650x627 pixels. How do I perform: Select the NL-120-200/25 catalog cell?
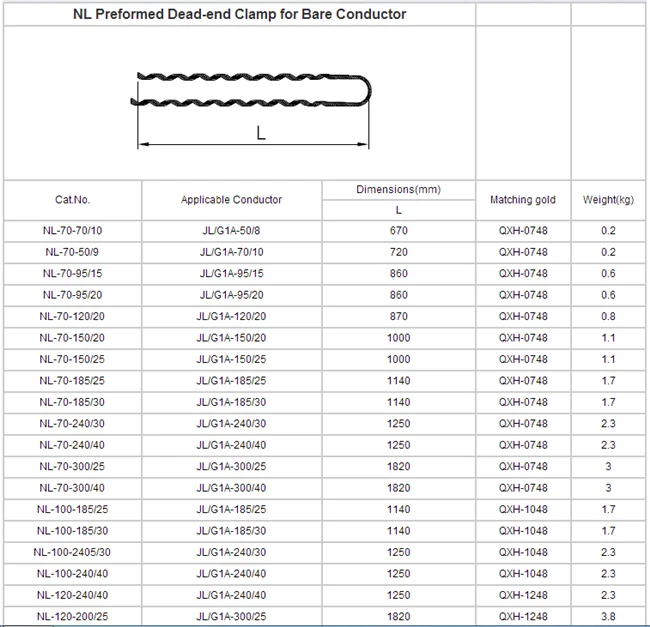click(x=73, y=616)
